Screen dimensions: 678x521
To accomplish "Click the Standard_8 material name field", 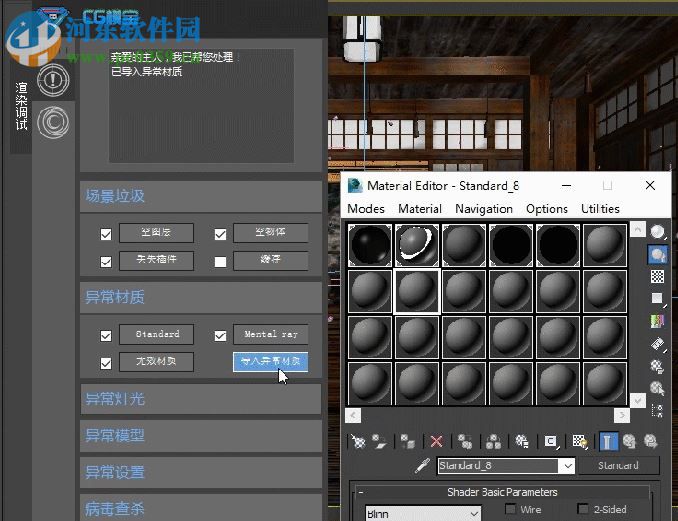I will tap(498, 466).
